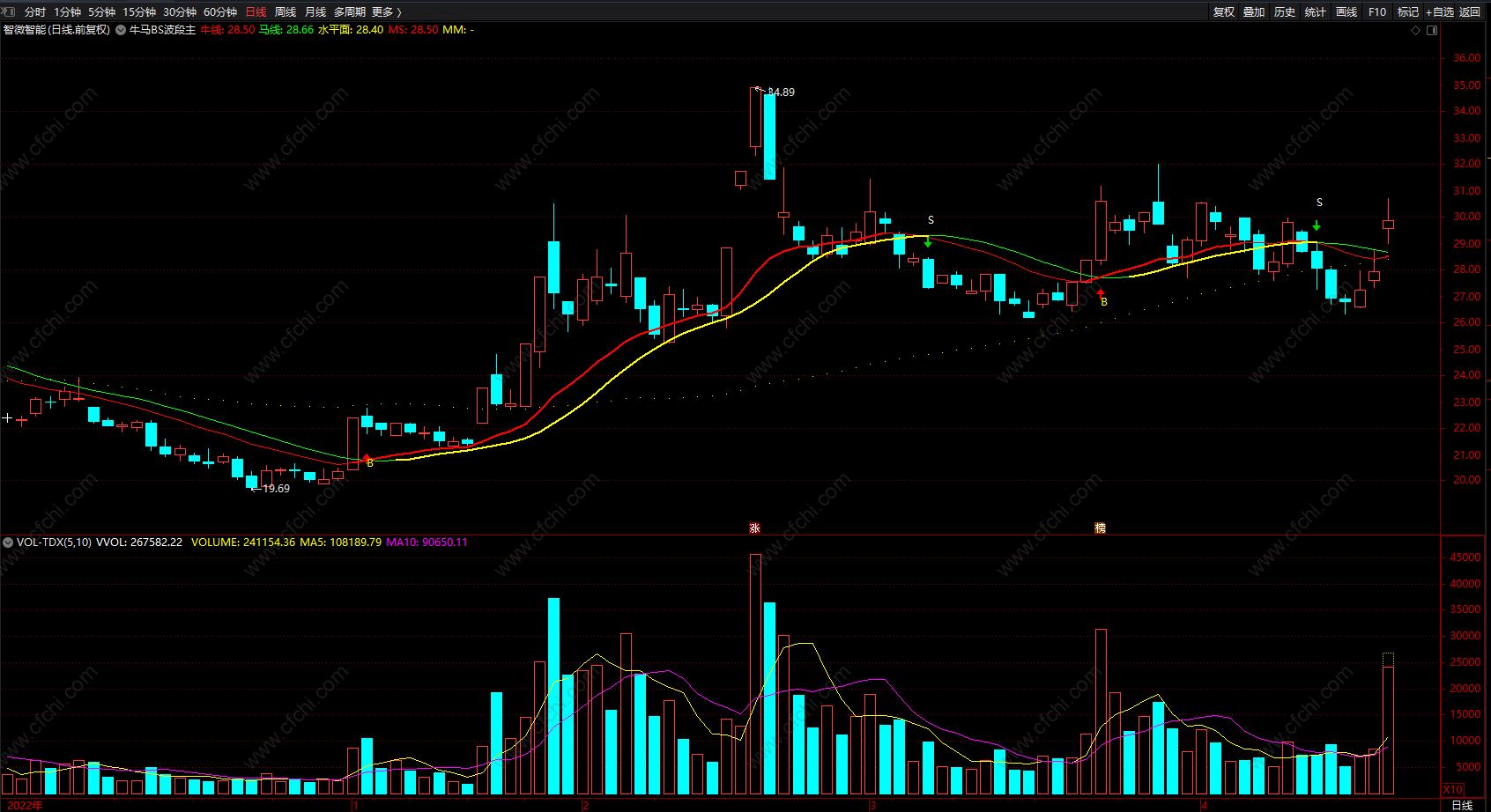Open the VOL-TDX indicator dropdown arrow
The width and height of the screenshot is (1491, 812).
point(8,543)
